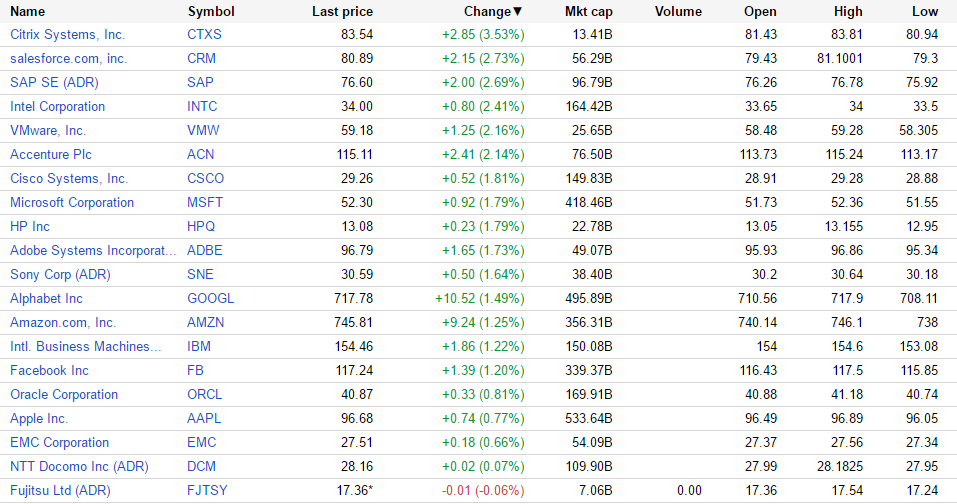Click the Volume column header
Viewport: 957px width, 504px height.
(678, 12)
